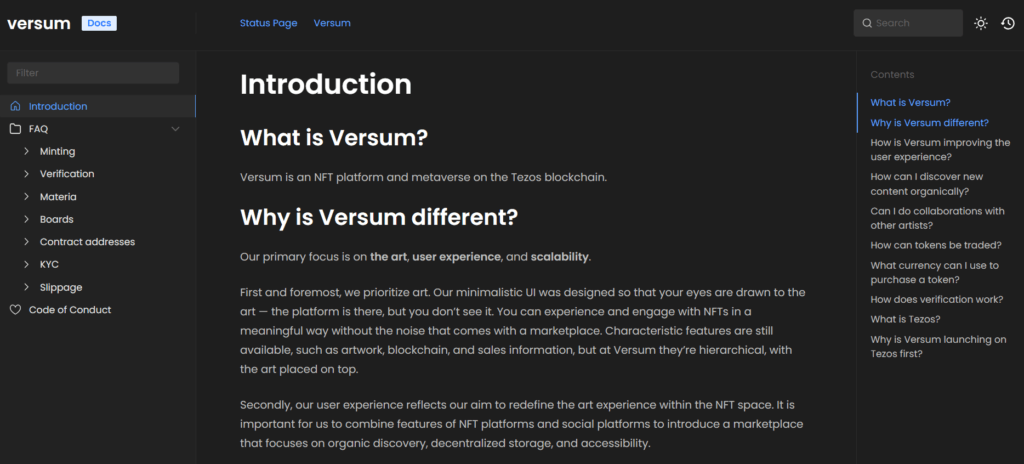Select FAQ in the sidebar
This screenshot has width=1024, height=464.
click(x=39, y=129)
